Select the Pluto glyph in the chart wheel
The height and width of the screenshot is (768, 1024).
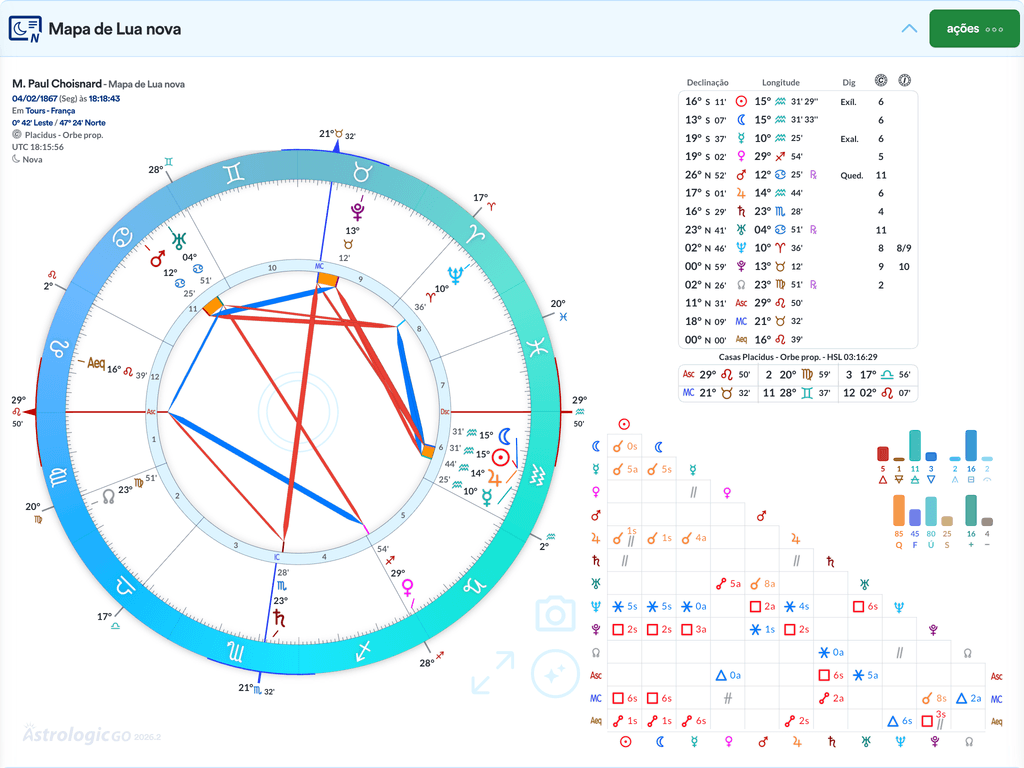point(357,211)
